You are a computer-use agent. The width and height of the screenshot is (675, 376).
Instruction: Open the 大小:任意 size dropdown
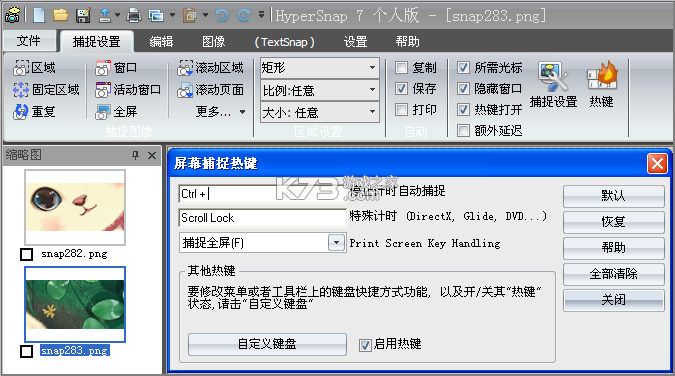click(319, 112)
